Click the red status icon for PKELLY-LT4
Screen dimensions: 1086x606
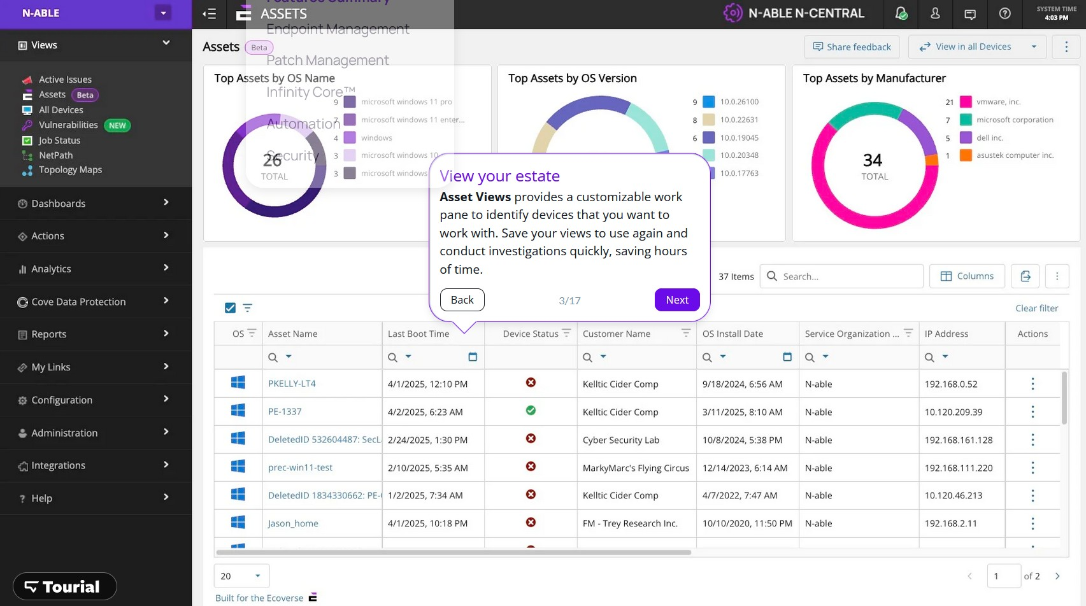[x=531, y=382]
